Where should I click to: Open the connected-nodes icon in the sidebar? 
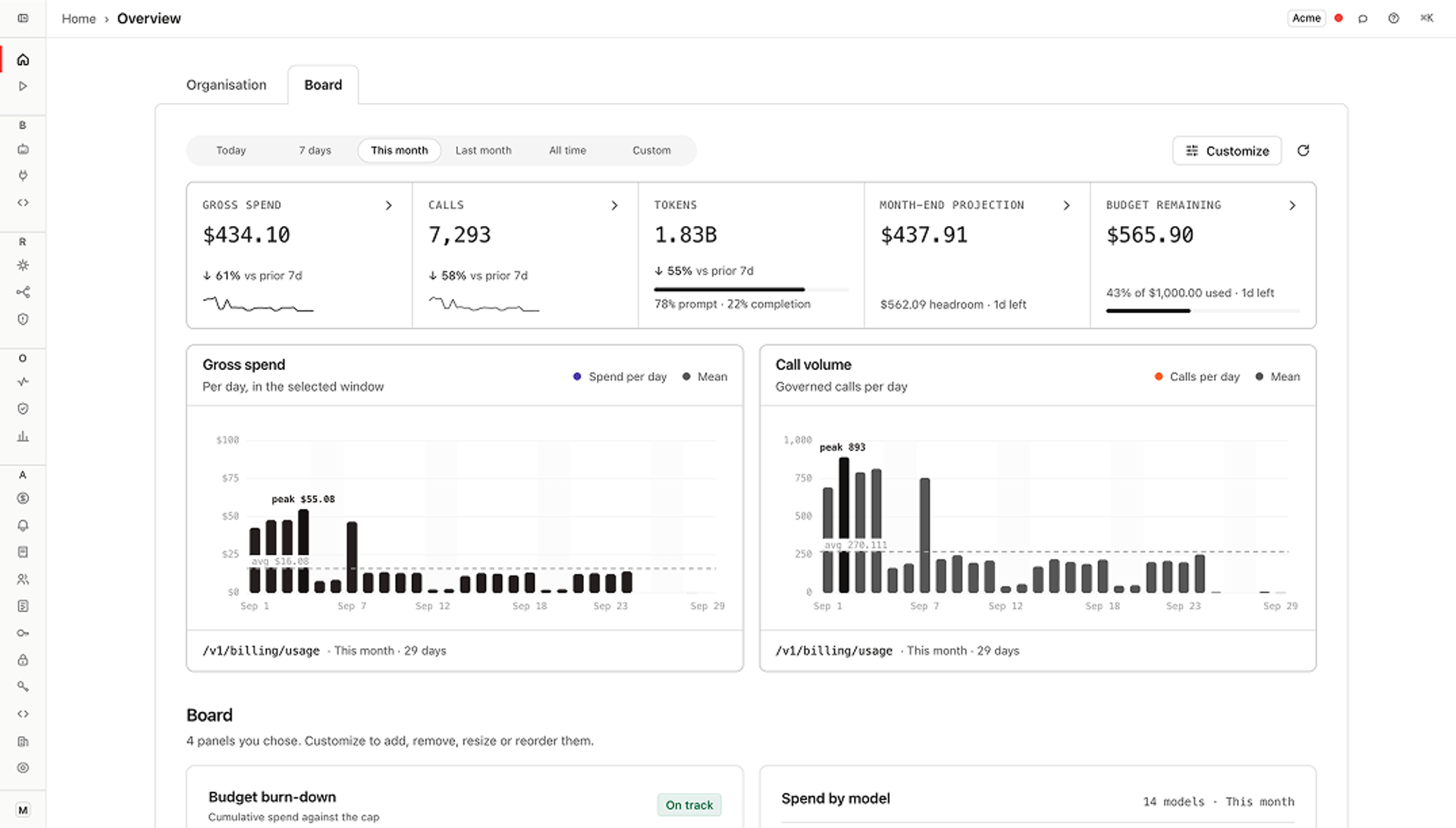pyautogui.click(x=23, y=293)
